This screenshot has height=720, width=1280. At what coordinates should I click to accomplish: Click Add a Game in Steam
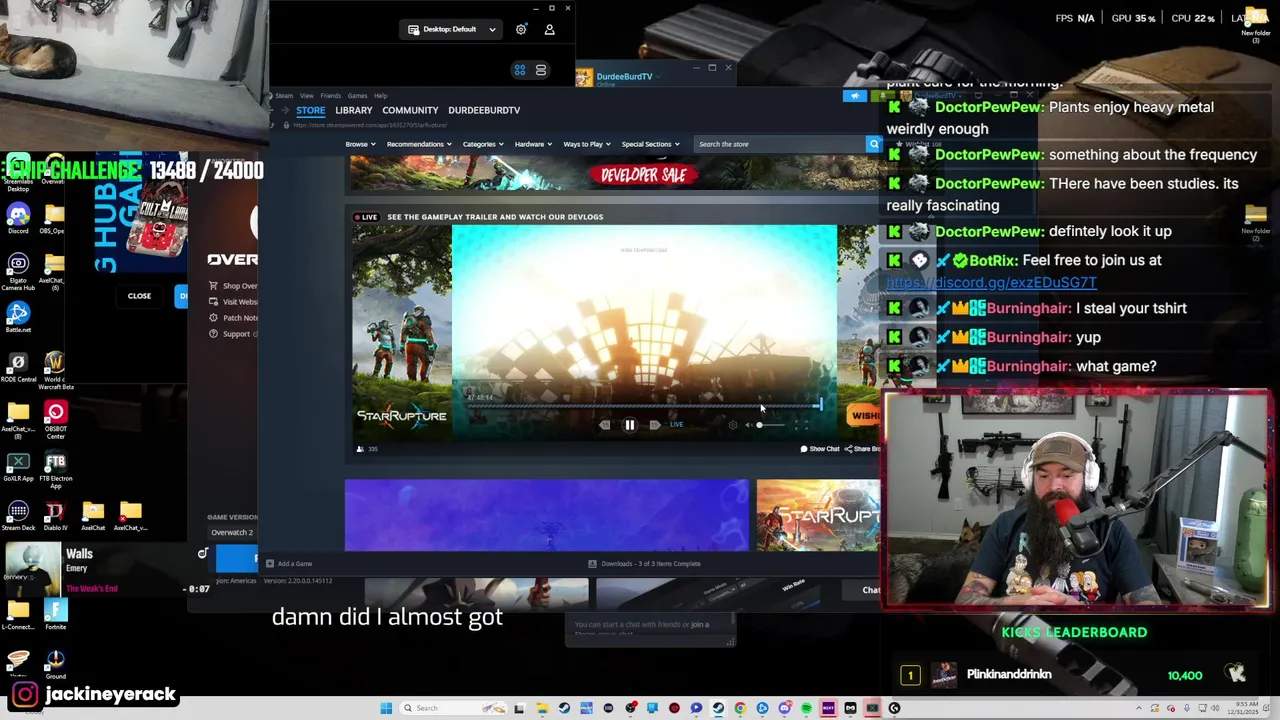click(290, 563)
